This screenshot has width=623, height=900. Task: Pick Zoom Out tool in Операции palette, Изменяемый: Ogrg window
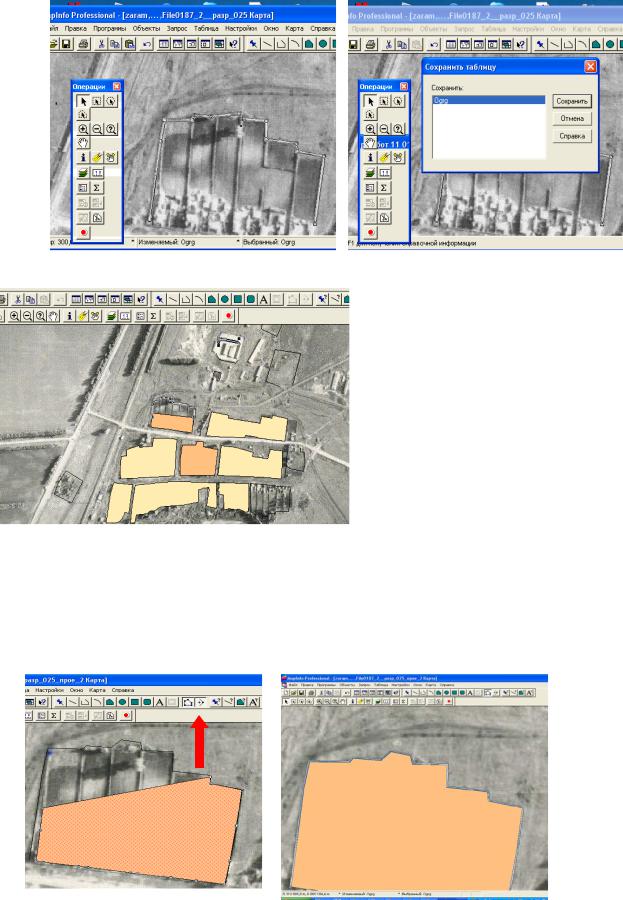coord(97,129)
